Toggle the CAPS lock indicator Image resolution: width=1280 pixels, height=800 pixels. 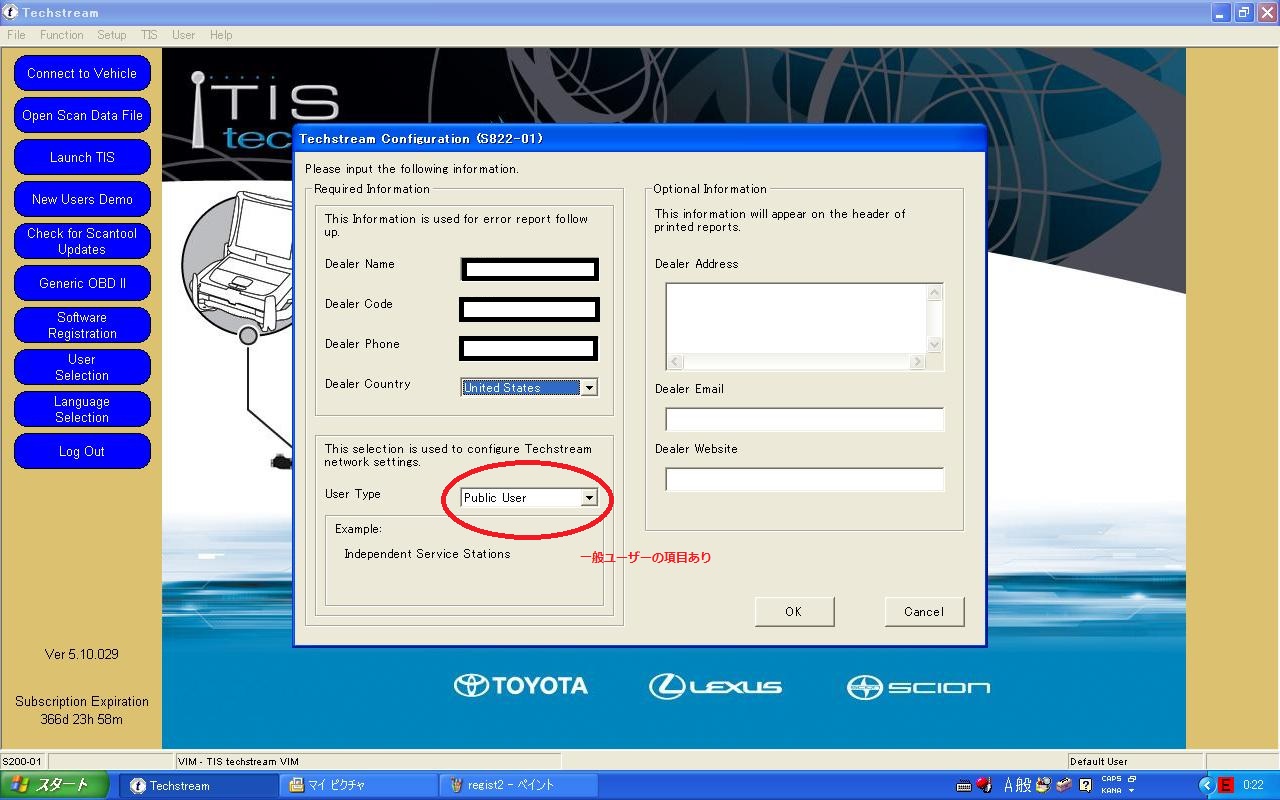tap(1111, 779)
